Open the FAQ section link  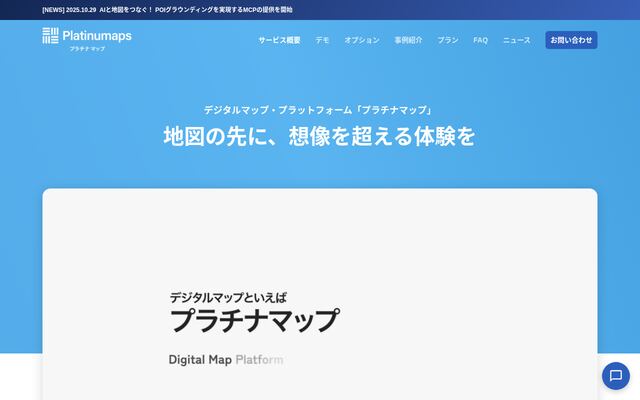[x=480, y=40]
